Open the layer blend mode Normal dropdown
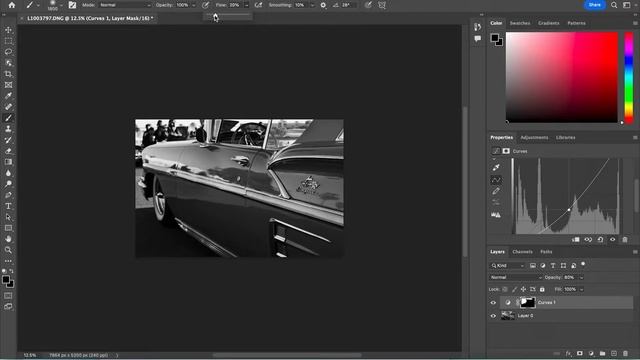Screen dimensions: 640x360 click(516, 278)
